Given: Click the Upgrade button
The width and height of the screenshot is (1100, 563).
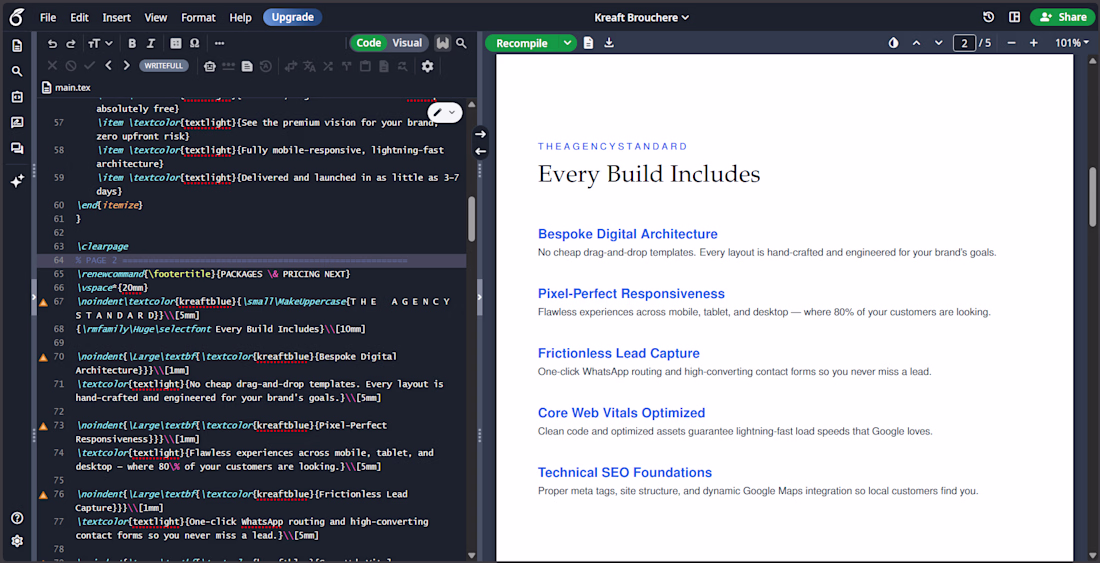Looking at the screenshot, I should (293, 18).
